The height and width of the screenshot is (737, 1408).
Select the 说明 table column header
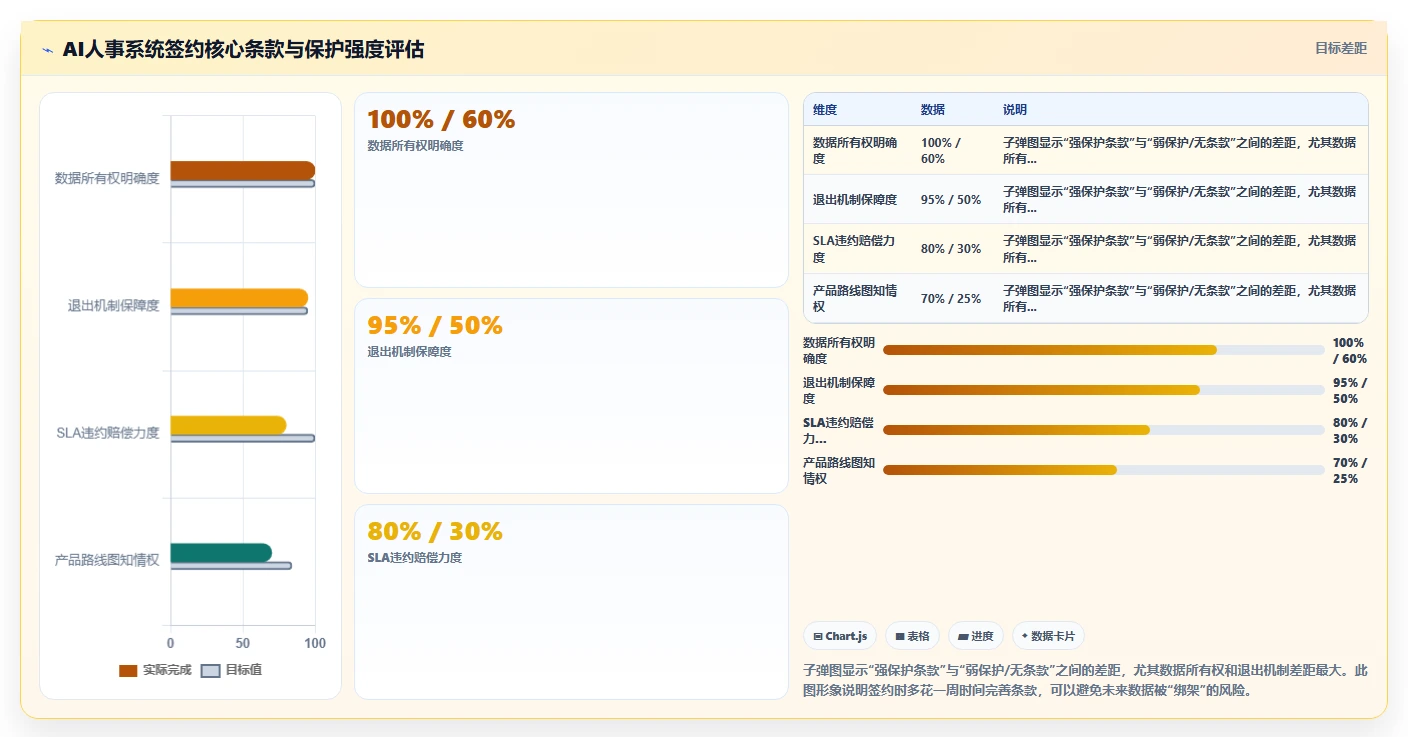(1015, 110)
